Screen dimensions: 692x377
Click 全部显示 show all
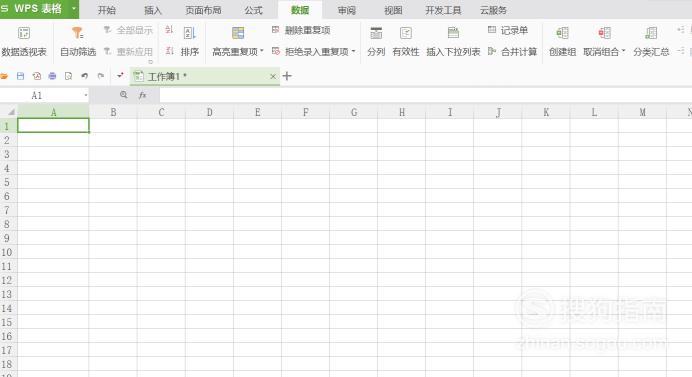click(x=128, y=30)
